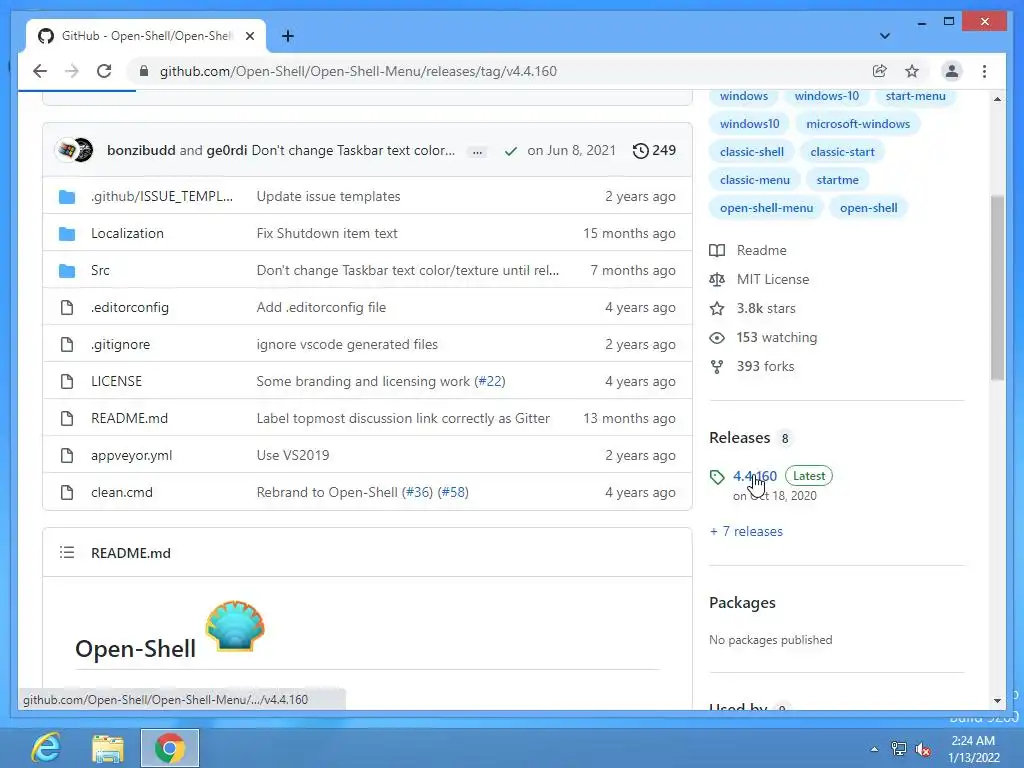
Task: Select the open-shell-menu topic tag
Action: point(766,208)
